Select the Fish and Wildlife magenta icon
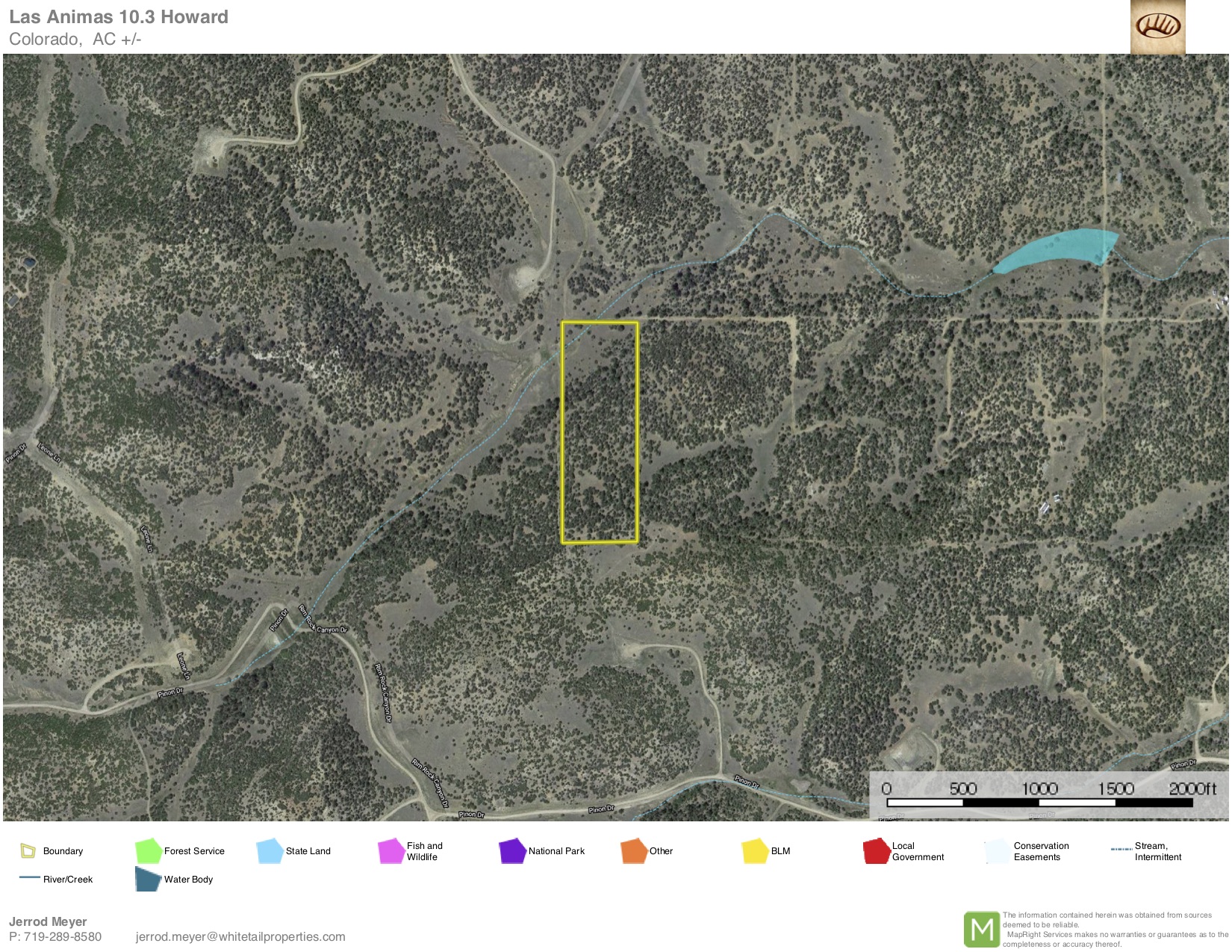Viewport: 1232px width, 952px height. [391, 850]
